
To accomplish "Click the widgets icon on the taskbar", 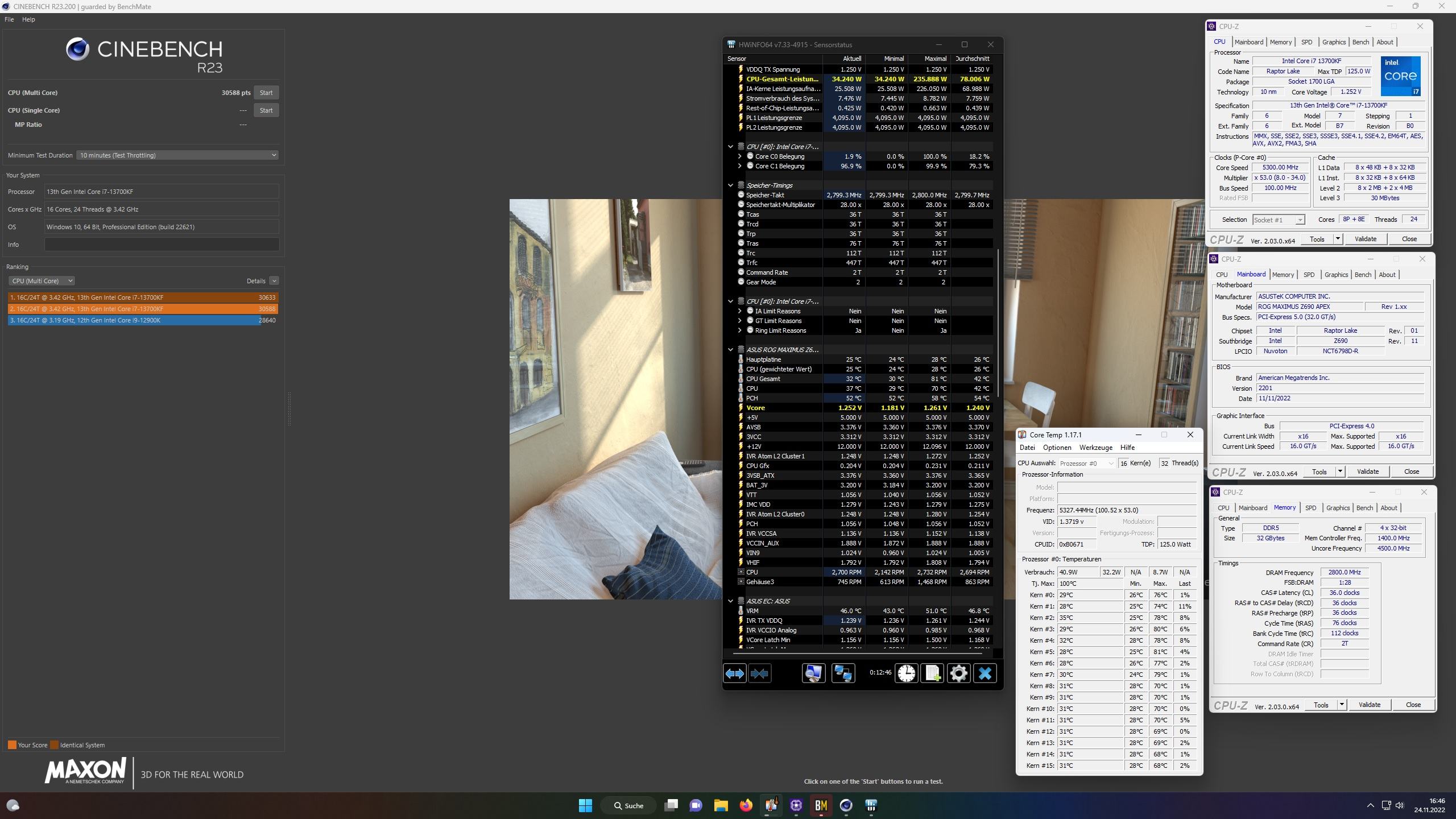I will pos(13,805).
